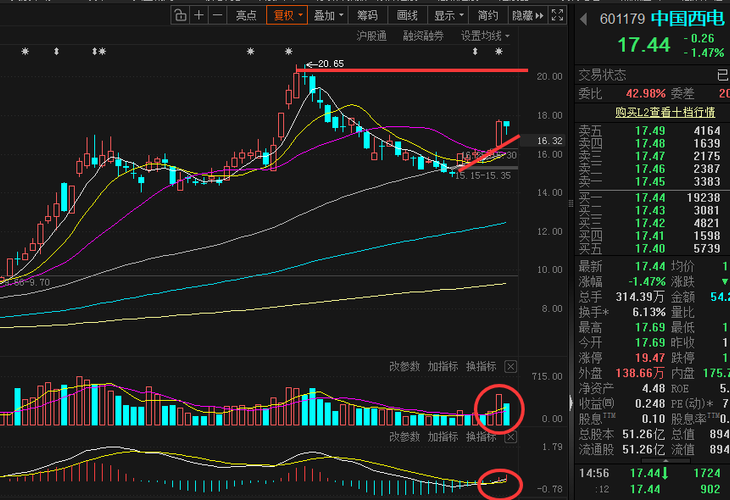The height and width of the screenshot is (500, 730).
Task: Click the 收益 value 0.248
Action: coord(650,404)
